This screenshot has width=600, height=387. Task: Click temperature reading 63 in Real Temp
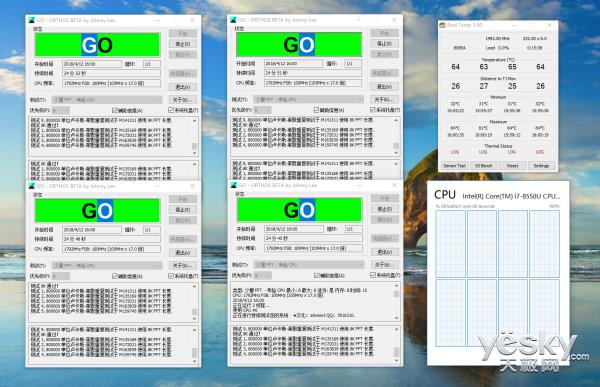(x=484, y=67)
